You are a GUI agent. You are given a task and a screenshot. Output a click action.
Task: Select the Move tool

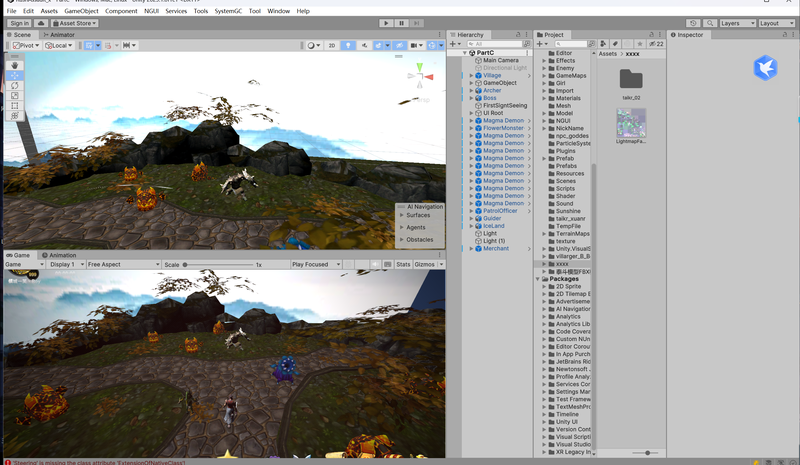point(14,75)
